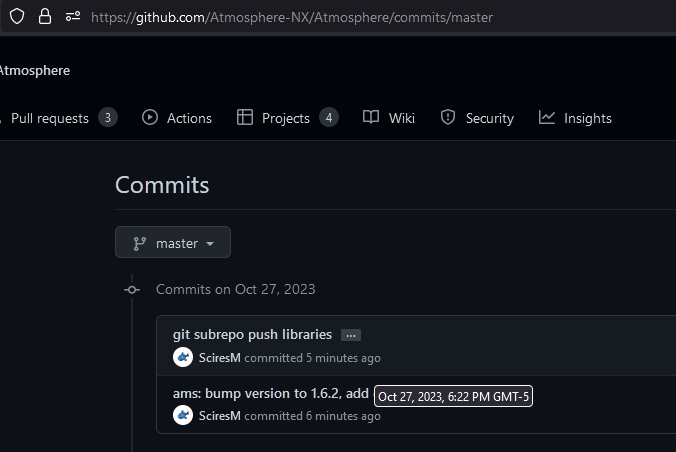
Task: Open the 'git subrepo push libraries' commit
Action: (253, 335)
